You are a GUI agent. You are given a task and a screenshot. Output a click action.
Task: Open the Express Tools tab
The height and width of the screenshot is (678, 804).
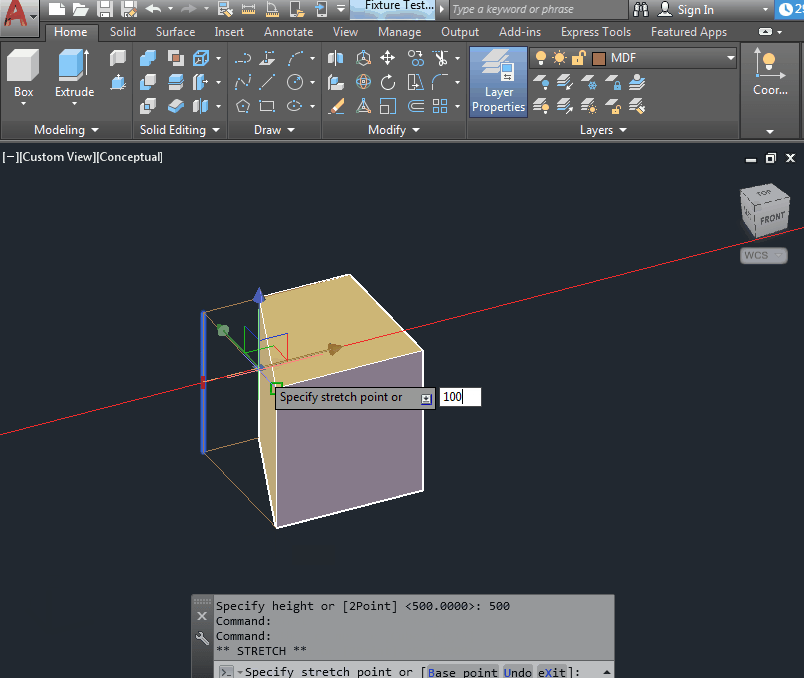coord(596,32)
